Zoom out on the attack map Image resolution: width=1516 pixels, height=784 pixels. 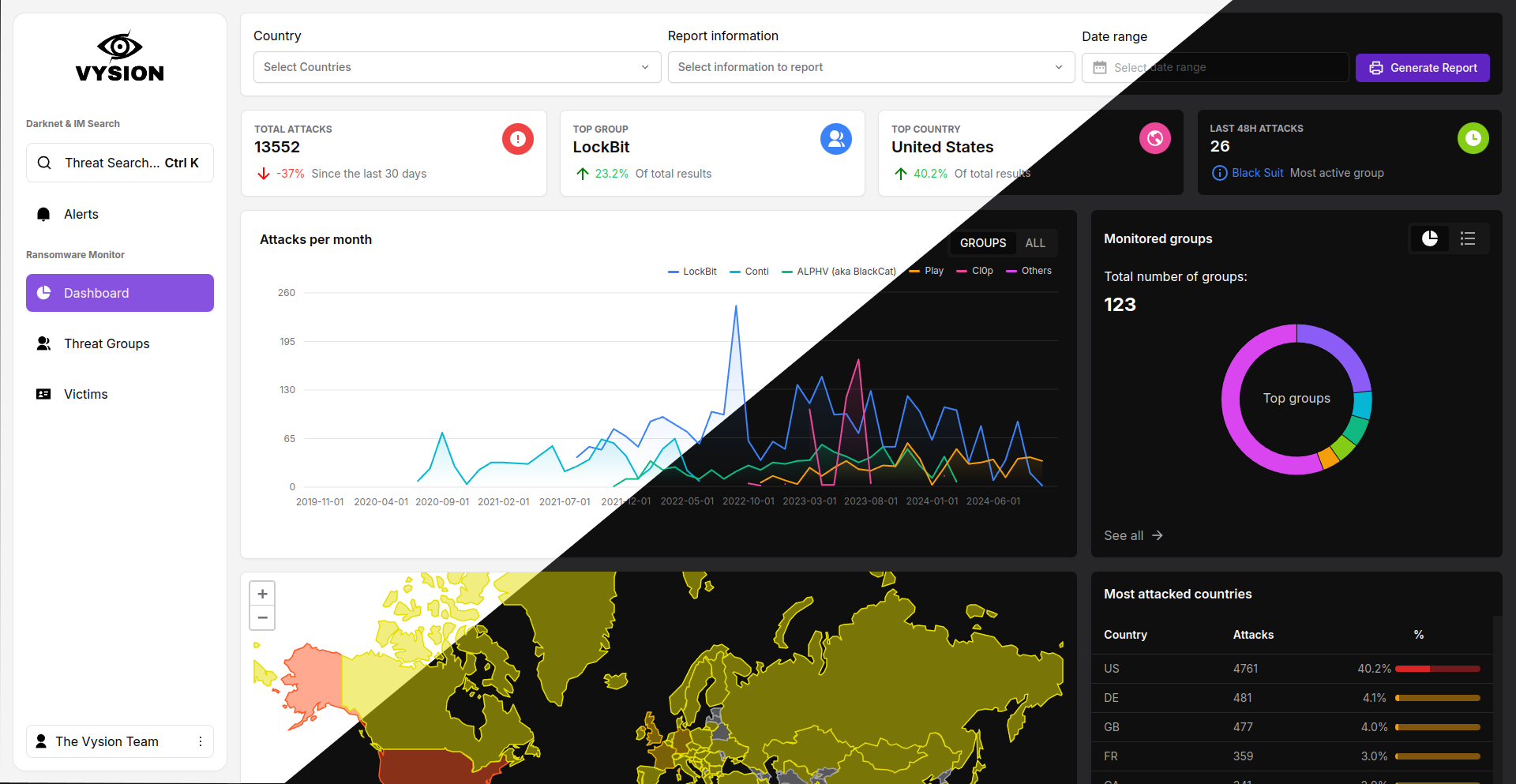tap(262, 617)
